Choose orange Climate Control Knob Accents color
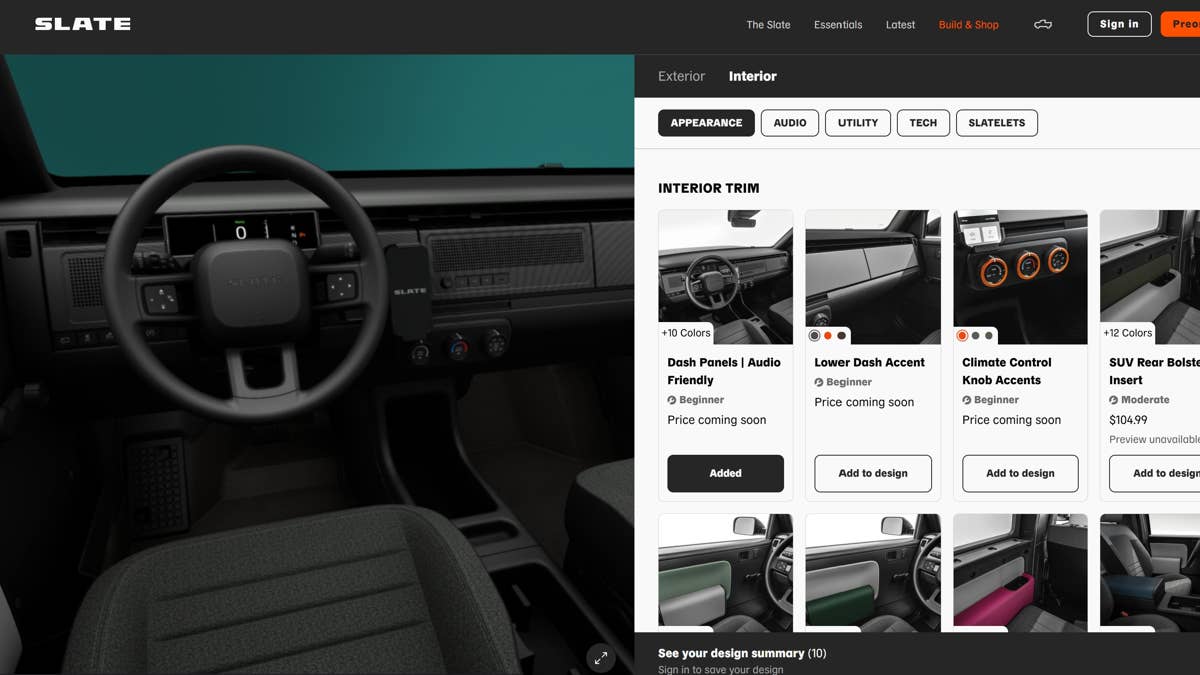Viewport: 1200px width, 675px height. [962, 336]
